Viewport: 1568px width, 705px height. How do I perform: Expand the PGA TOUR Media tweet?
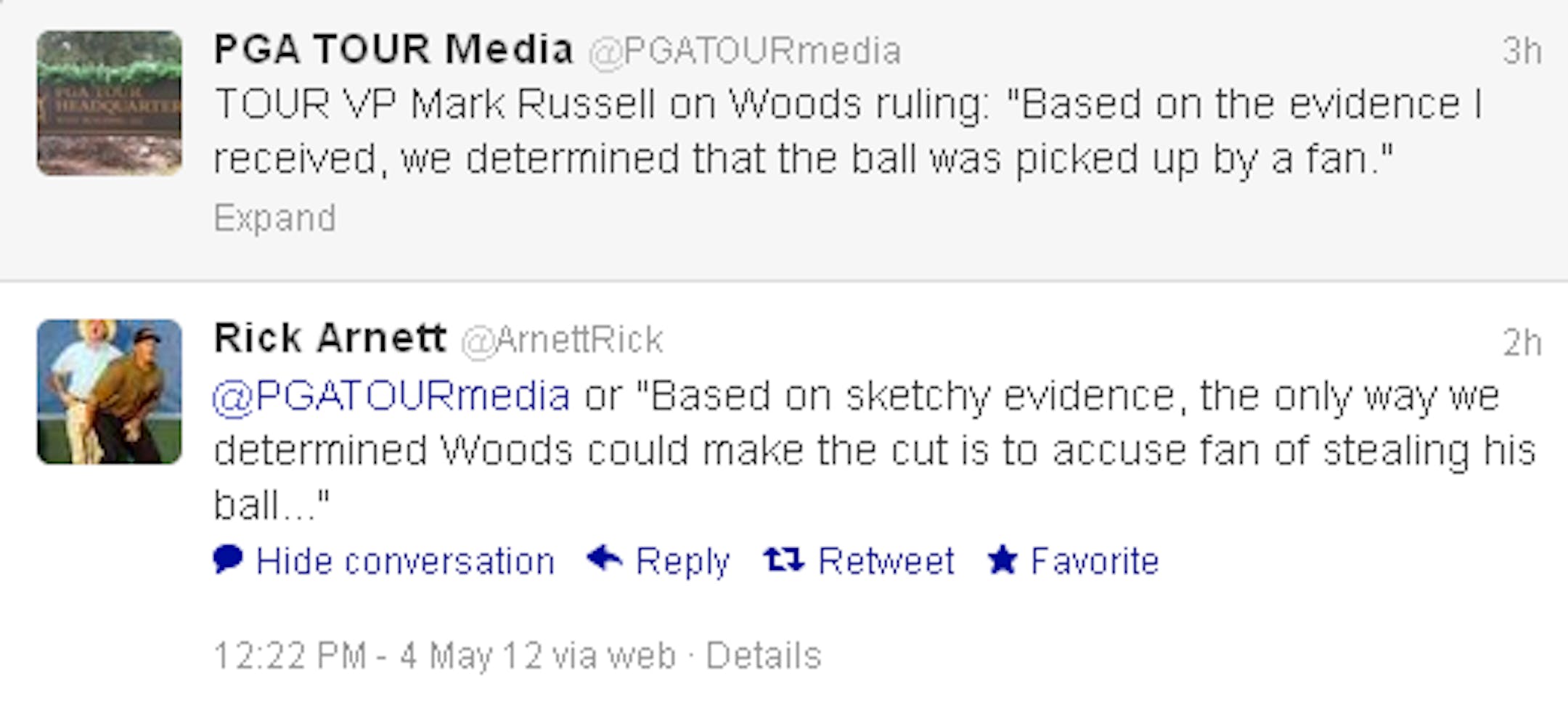274,218
